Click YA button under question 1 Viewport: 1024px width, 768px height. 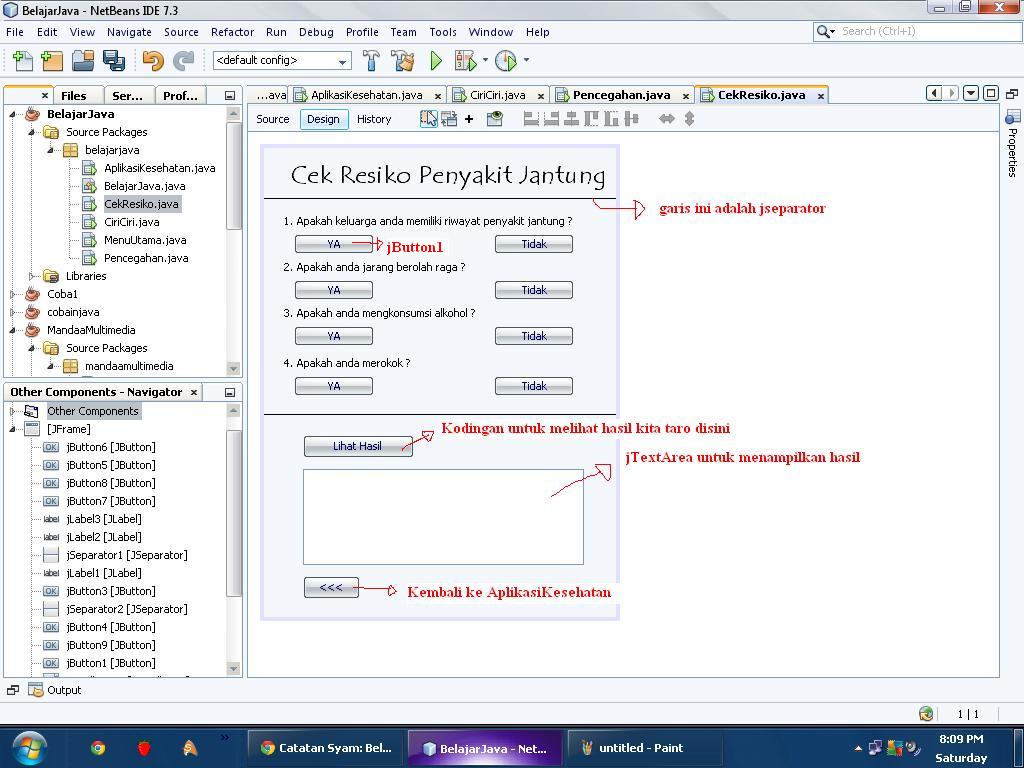(x=334, y=244)
